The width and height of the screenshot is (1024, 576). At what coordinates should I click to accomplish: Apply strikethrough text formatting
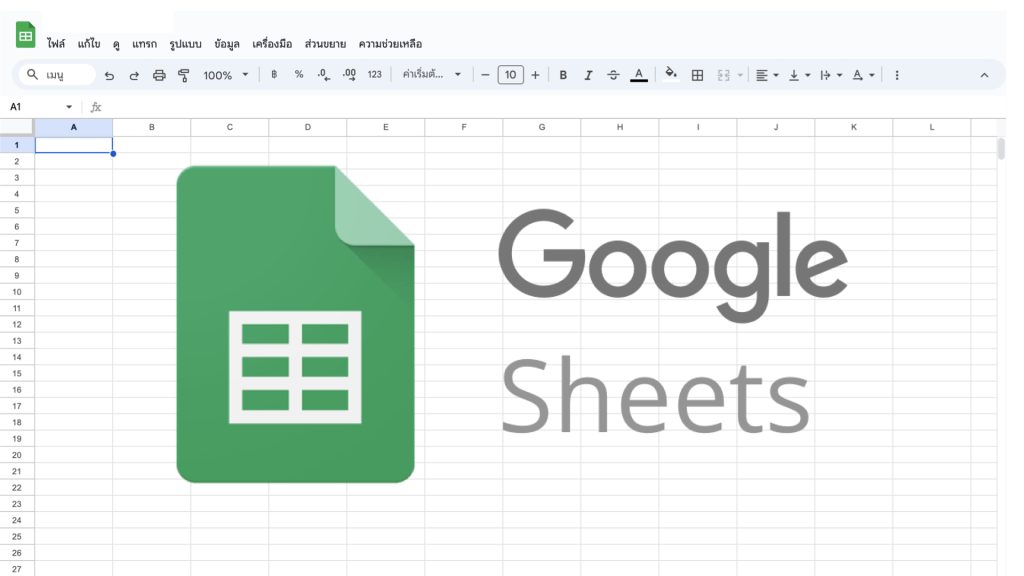613,75
